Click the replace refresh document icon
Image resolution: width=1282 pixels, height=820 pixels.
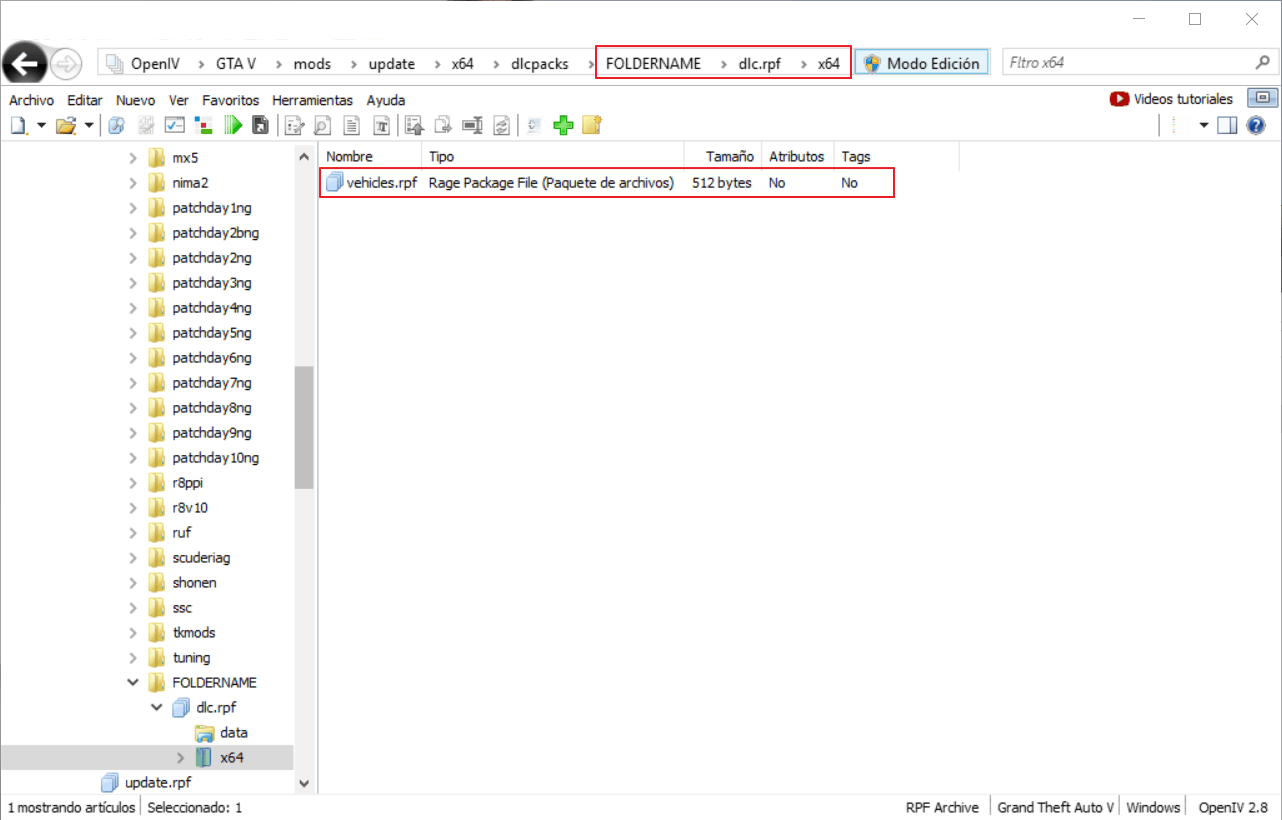point(501,125)
